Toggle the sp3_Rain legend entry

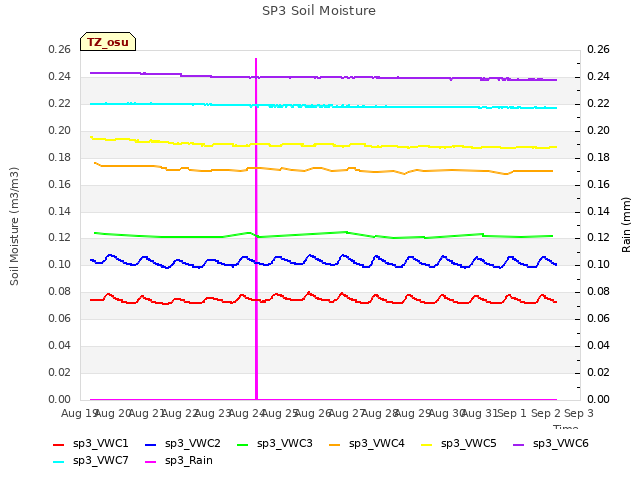(x=179, y=461)
